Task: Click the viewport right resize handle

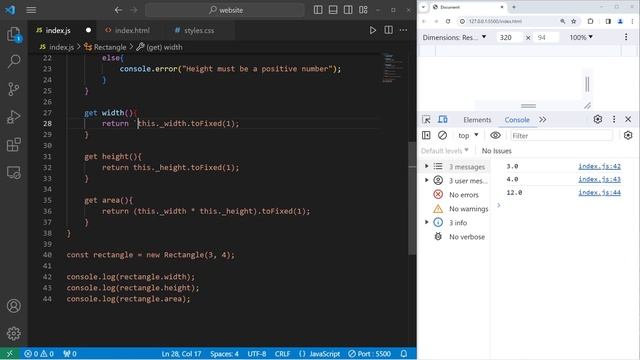Action: tap(587, 84)
